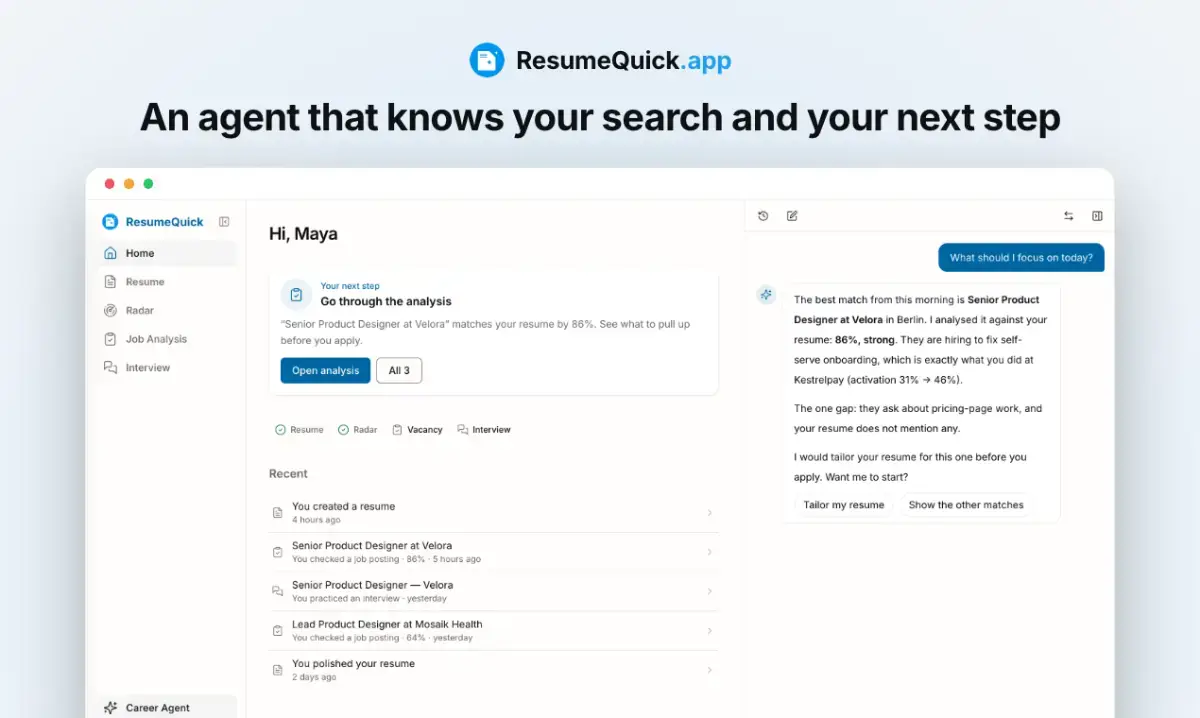The image size is (1200, 718).
Task: Click the Resume document icon in sidebar
Action: point(111,282)
